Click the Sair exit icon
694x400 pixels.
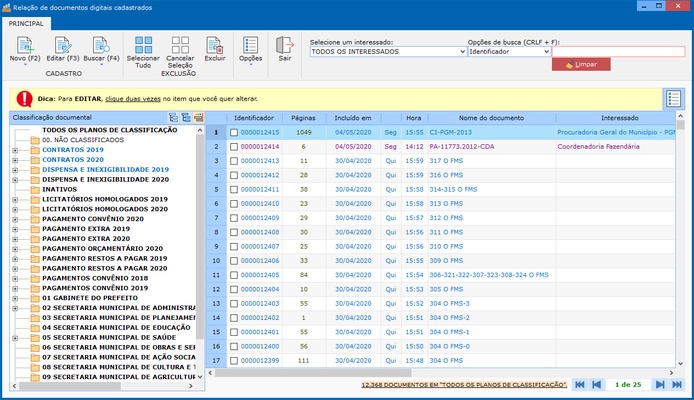[285, 45]
